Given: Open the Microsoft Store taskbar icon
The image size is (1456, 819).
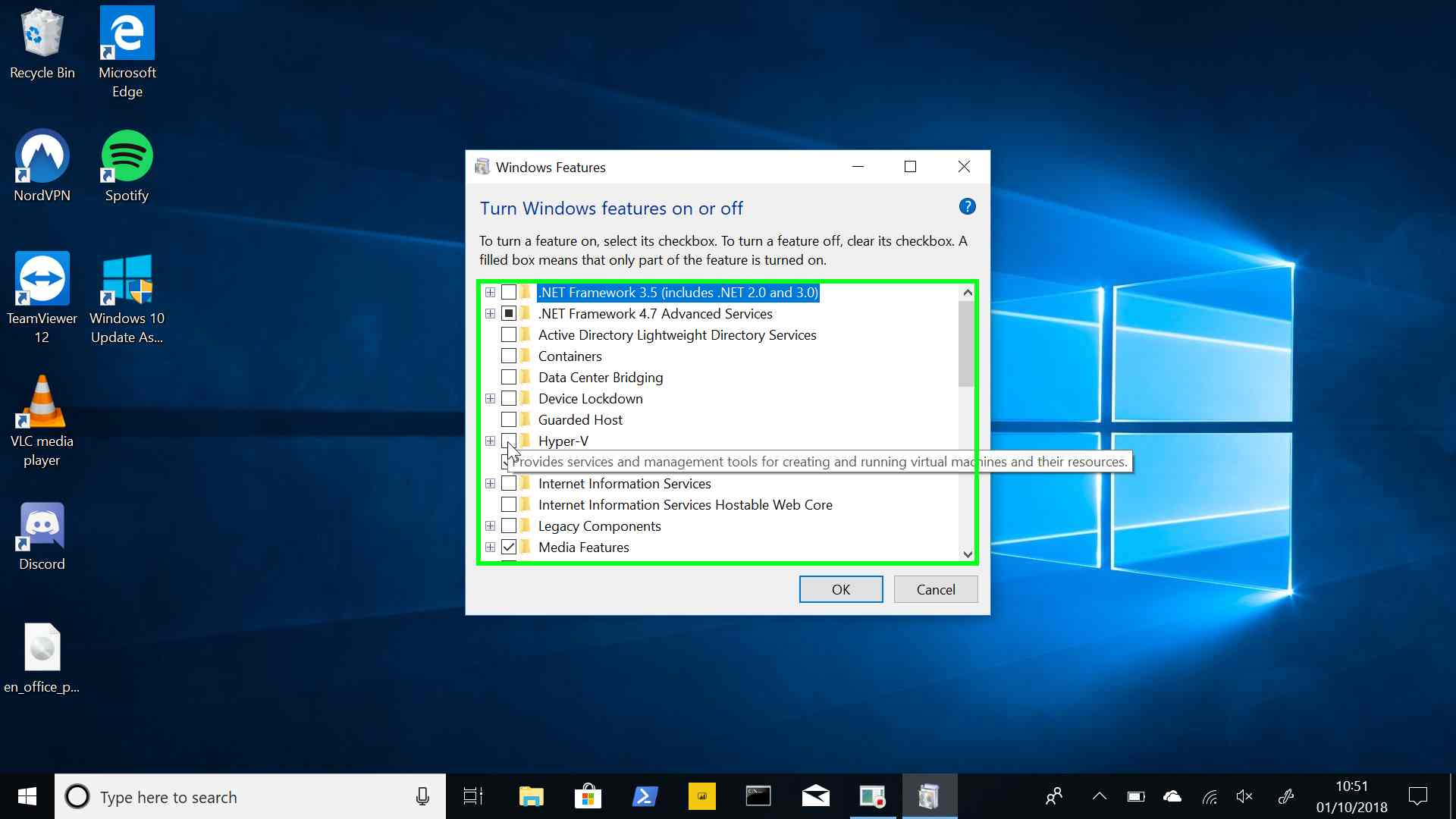Looking at the screenshot, I should [x=588, y=796].
